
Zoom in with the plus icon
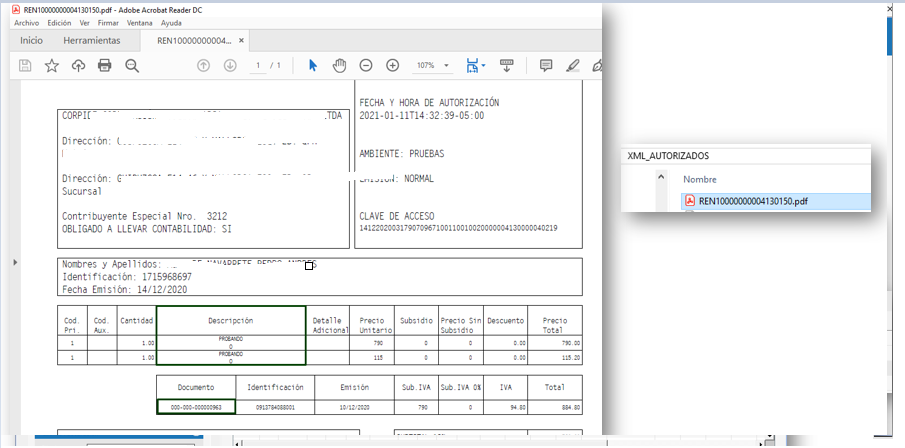point(392,65)
